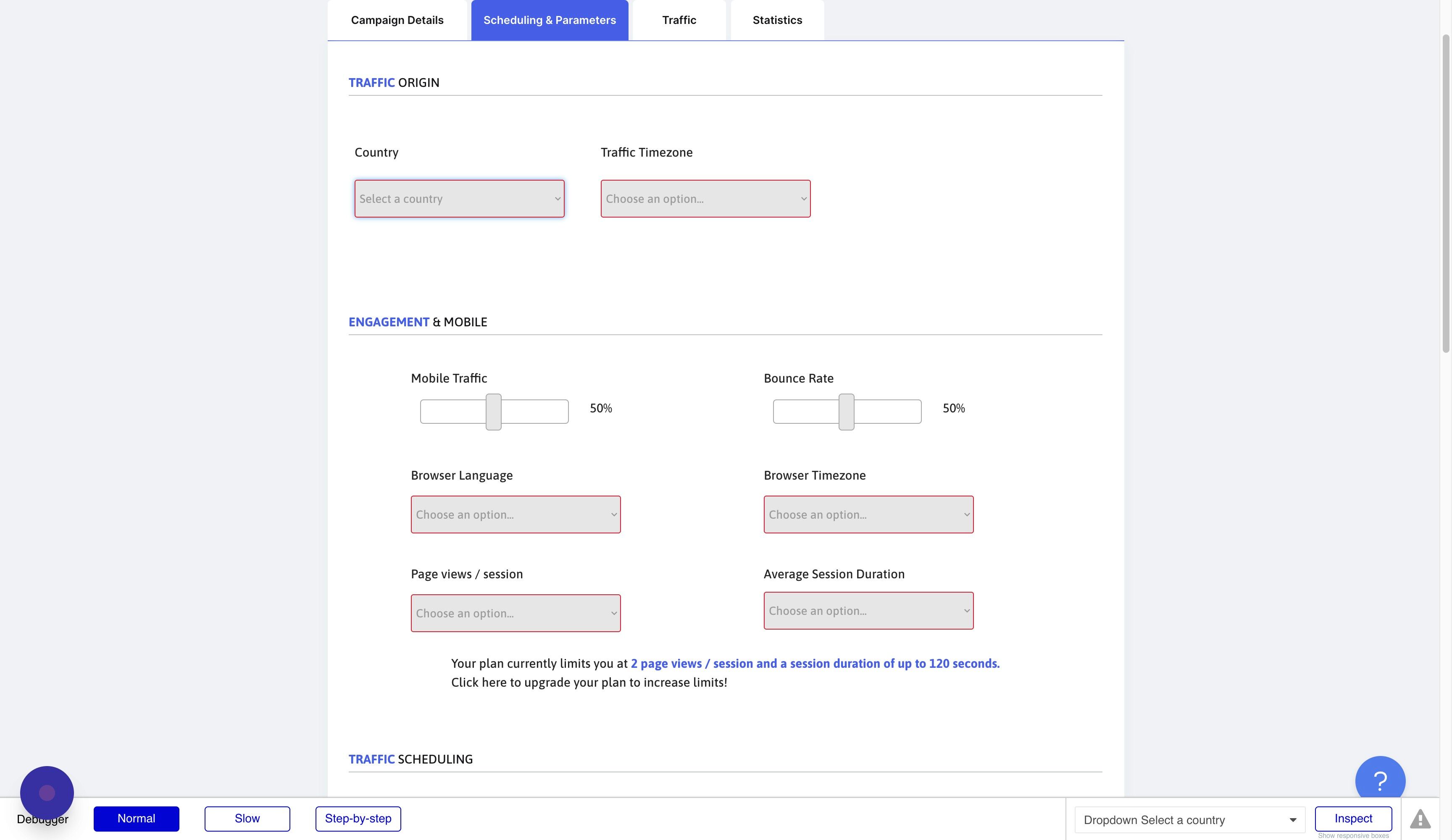Open the Select a country dropdown
Viewport: 1452px width, 840px height.
459,198
